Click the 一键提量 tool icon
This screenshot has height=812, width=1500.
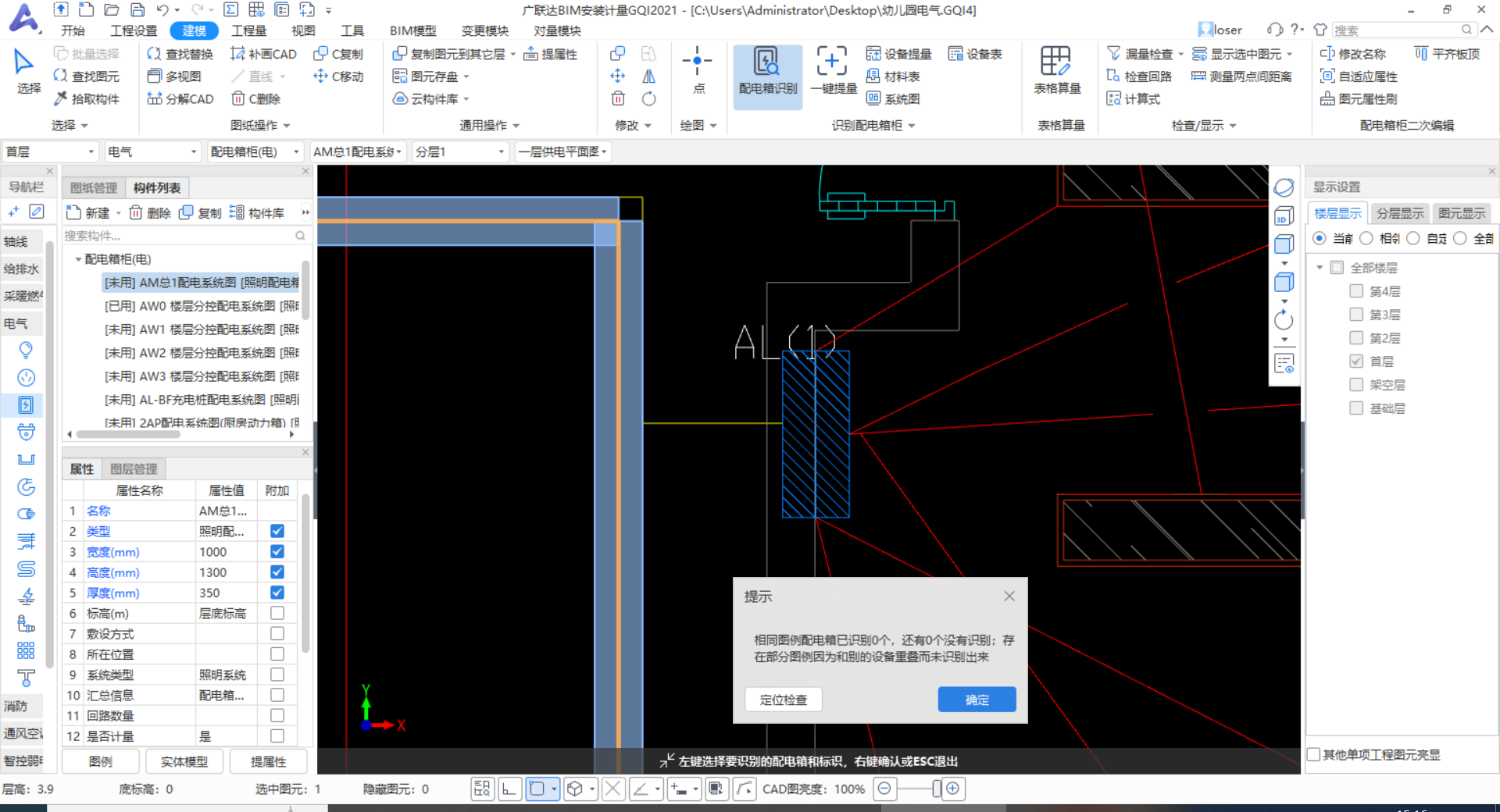834,70
